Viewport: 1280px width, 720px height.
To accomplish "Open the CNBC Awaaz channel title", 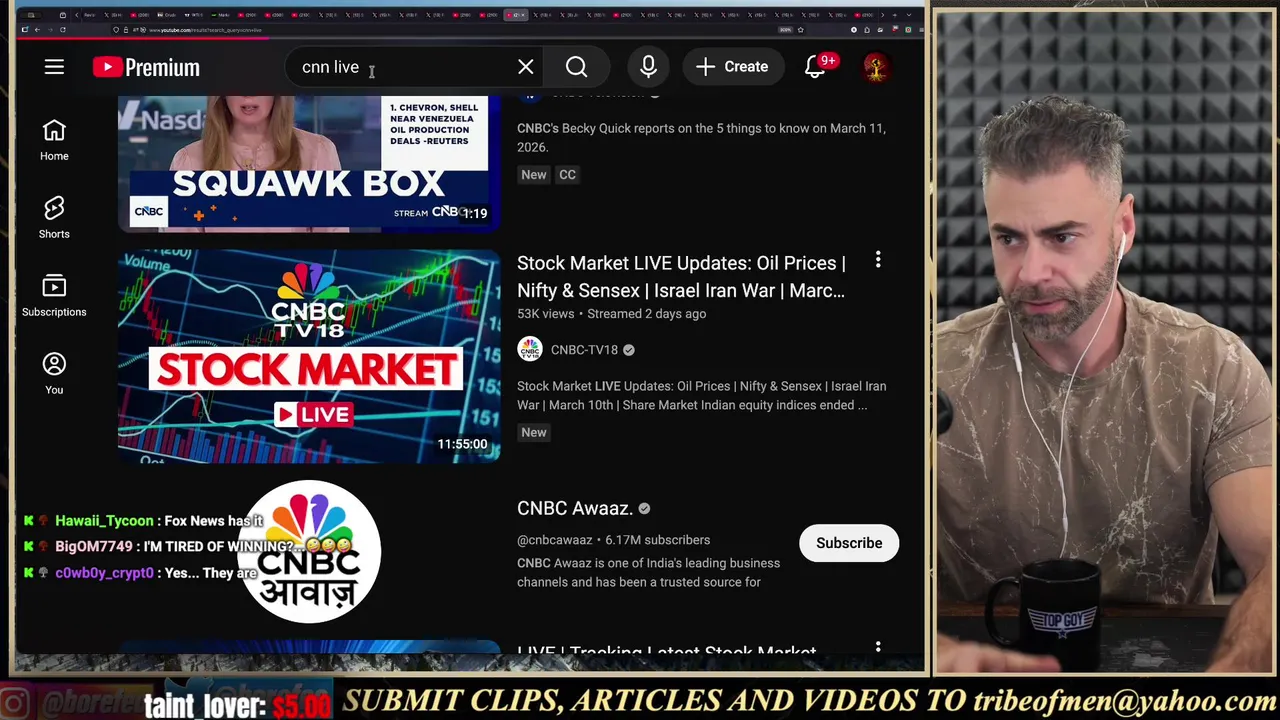I will tap(575, 508).
